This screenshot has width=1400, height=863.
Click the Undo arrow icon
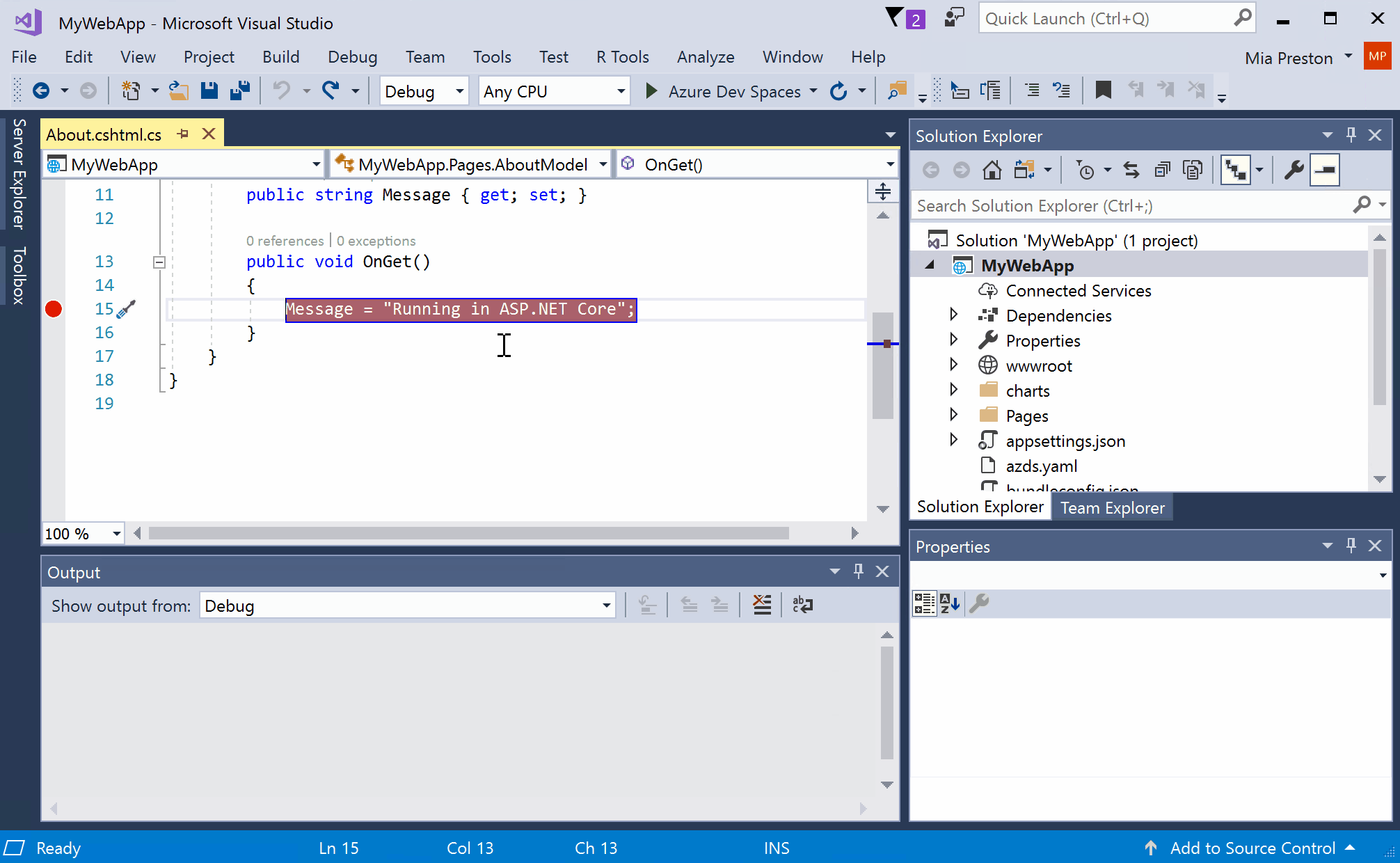[x=282, y=90]
